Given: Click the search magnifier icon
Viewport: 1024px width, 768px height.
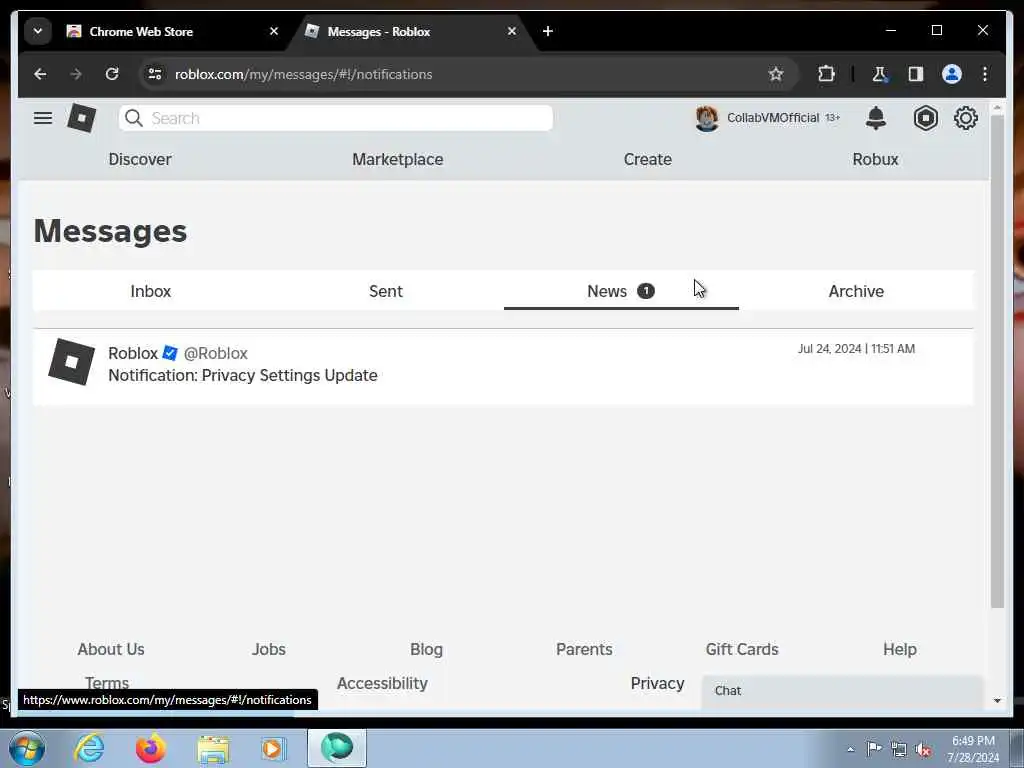Looking at the screenshot, I should pyautogui.click(x=134, y=118).
